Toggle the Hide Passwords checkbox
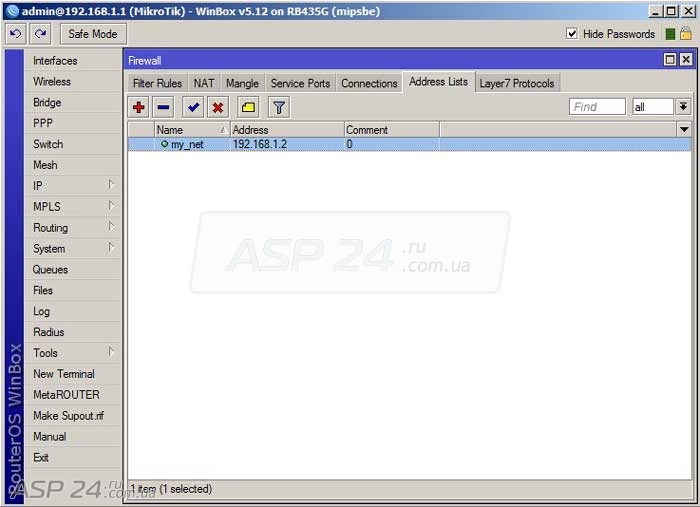This screenshot has height=507, width=700. pos(572,34)
